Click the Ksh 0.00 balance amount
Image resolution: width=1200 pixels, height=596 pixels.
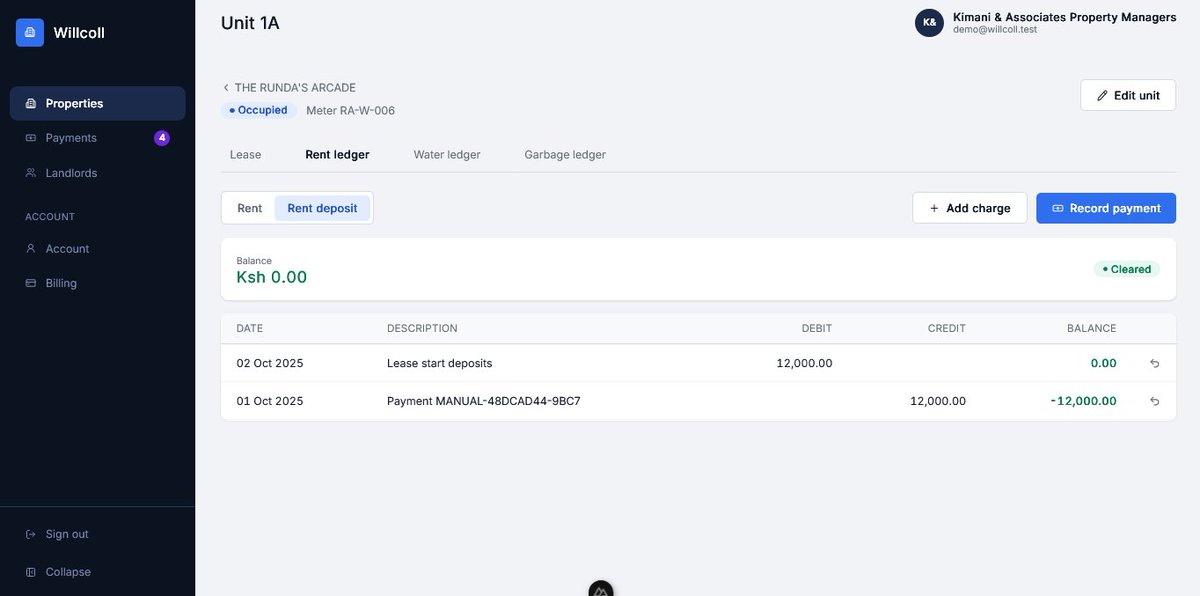point(272,277)
